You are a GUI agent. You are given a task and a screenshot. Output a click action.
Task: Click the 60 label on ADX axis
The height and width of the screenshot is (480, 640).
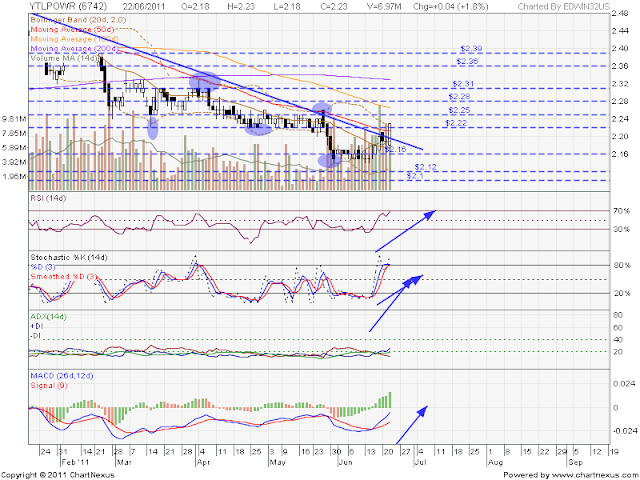point(618,328)
